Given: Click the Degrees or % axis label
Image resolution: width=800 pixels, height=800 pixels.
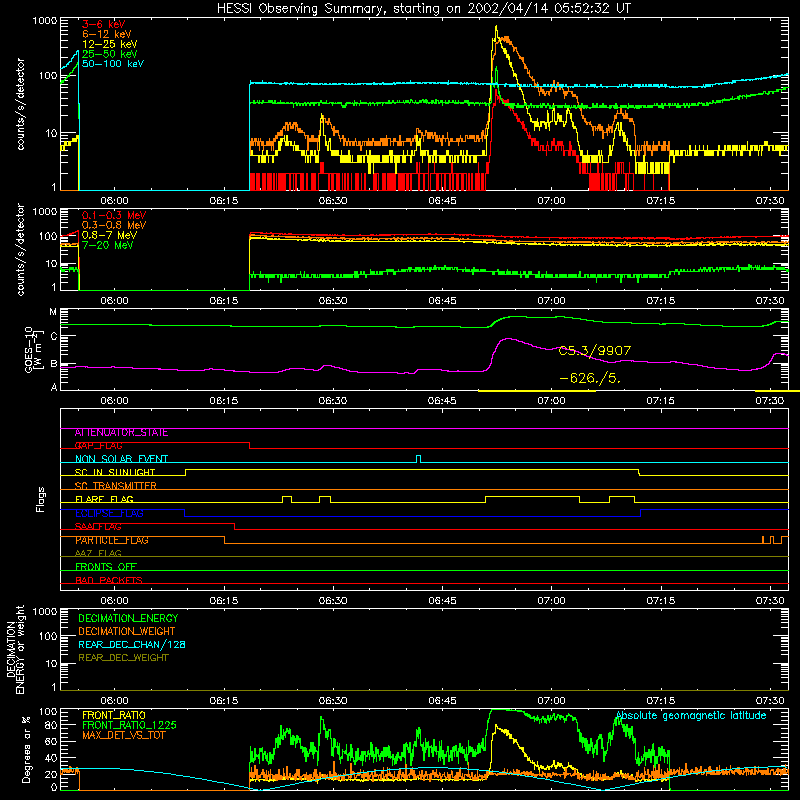Looking at the screenshot, I should 26,749.
